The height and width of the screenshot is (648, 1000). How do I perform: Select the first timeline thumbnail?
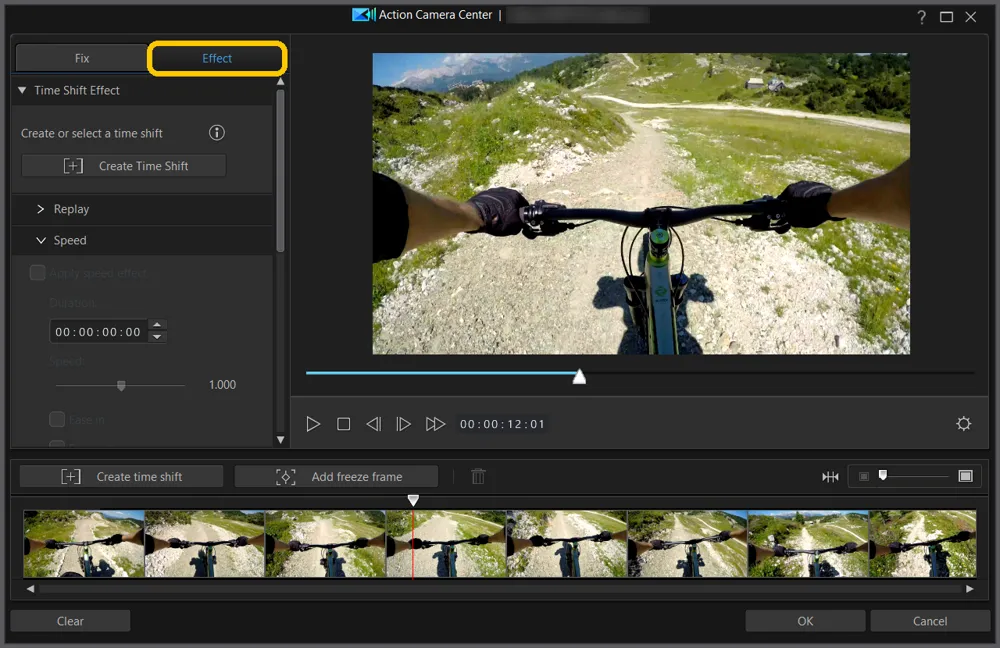point(84,543)
